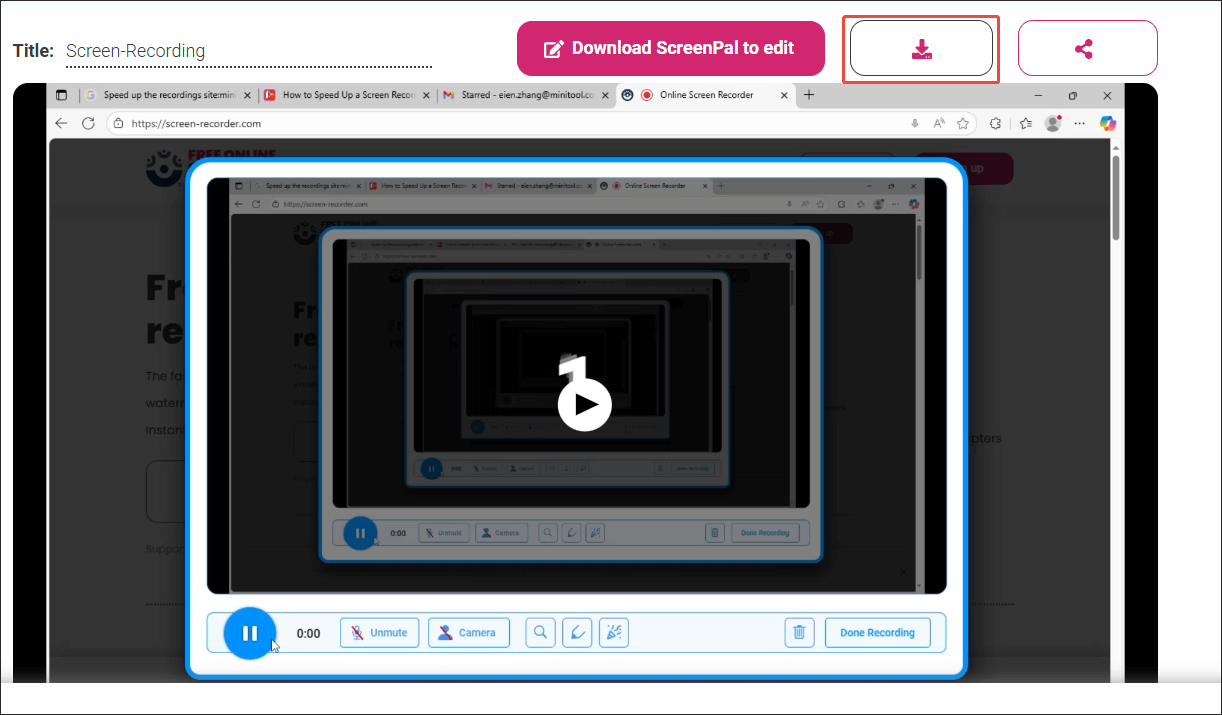Edit the Screen-Recording title field

(249, 51)
